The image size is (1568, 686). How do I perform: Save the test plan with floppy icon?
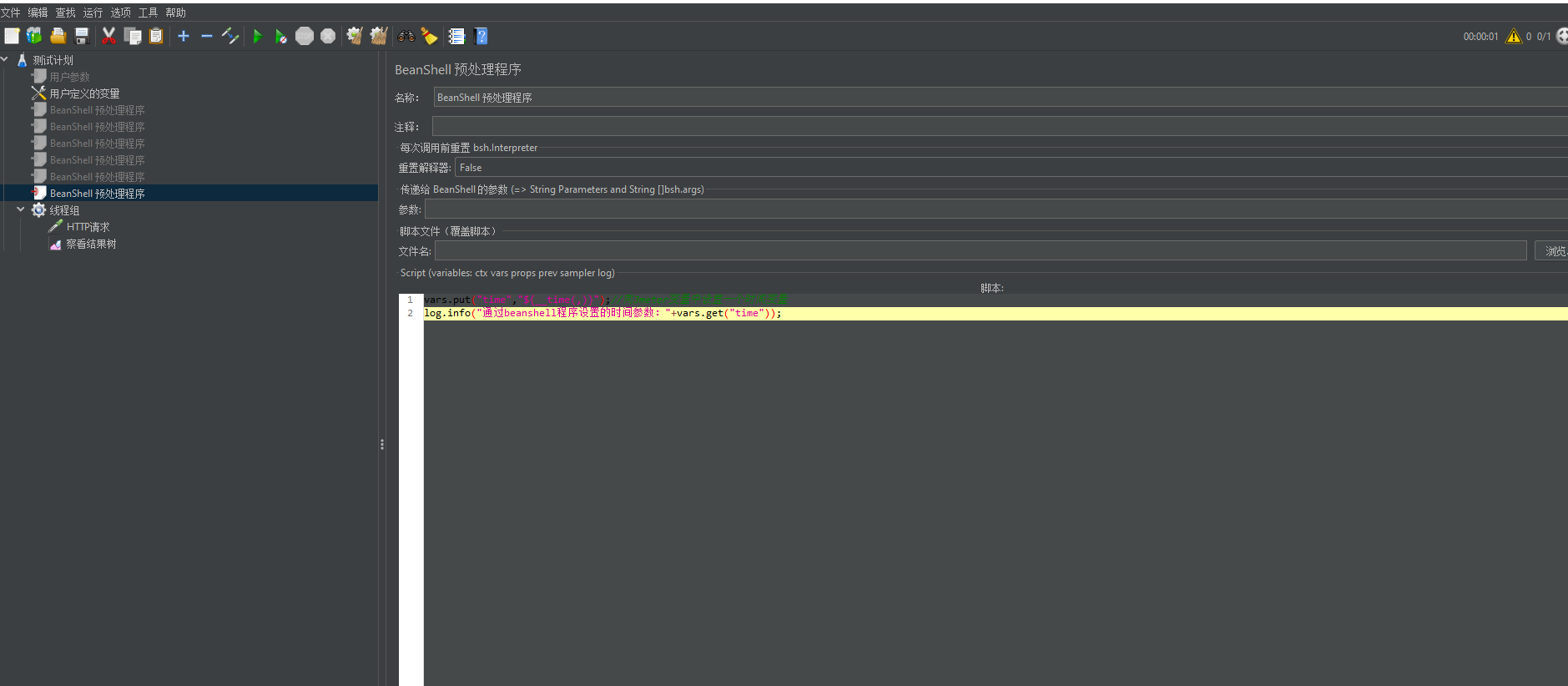[81, 36]
